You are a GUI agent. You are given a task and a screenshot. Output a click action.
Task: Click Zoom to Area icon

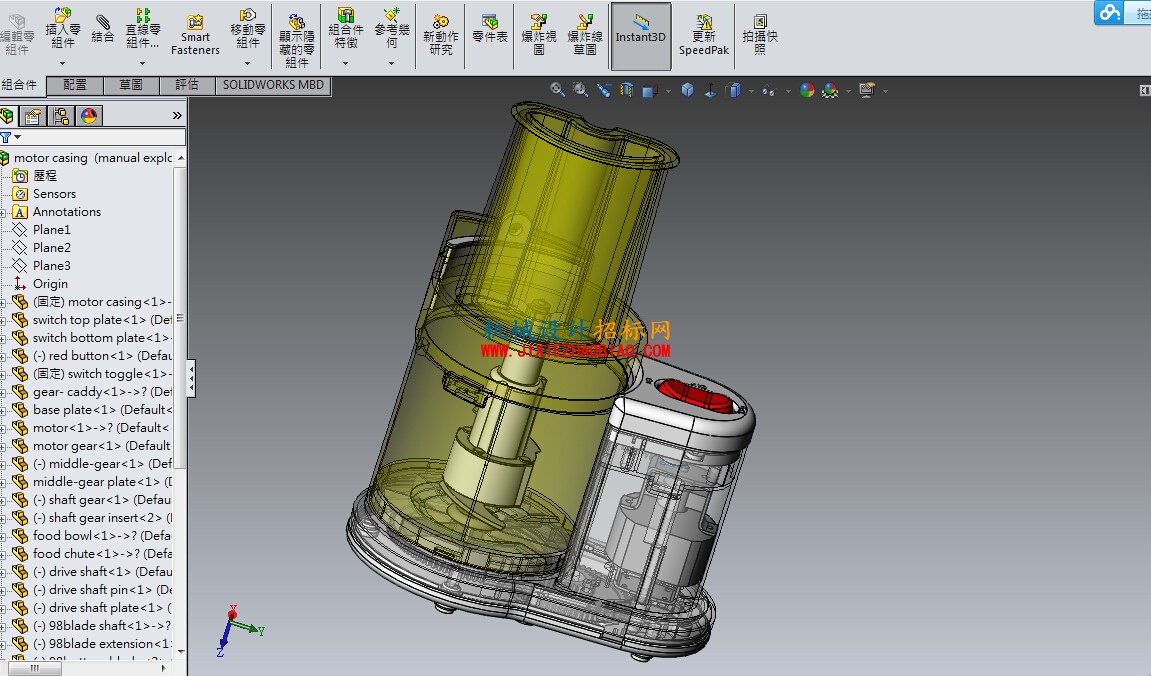pyautogui.click(x=581, y=90)
